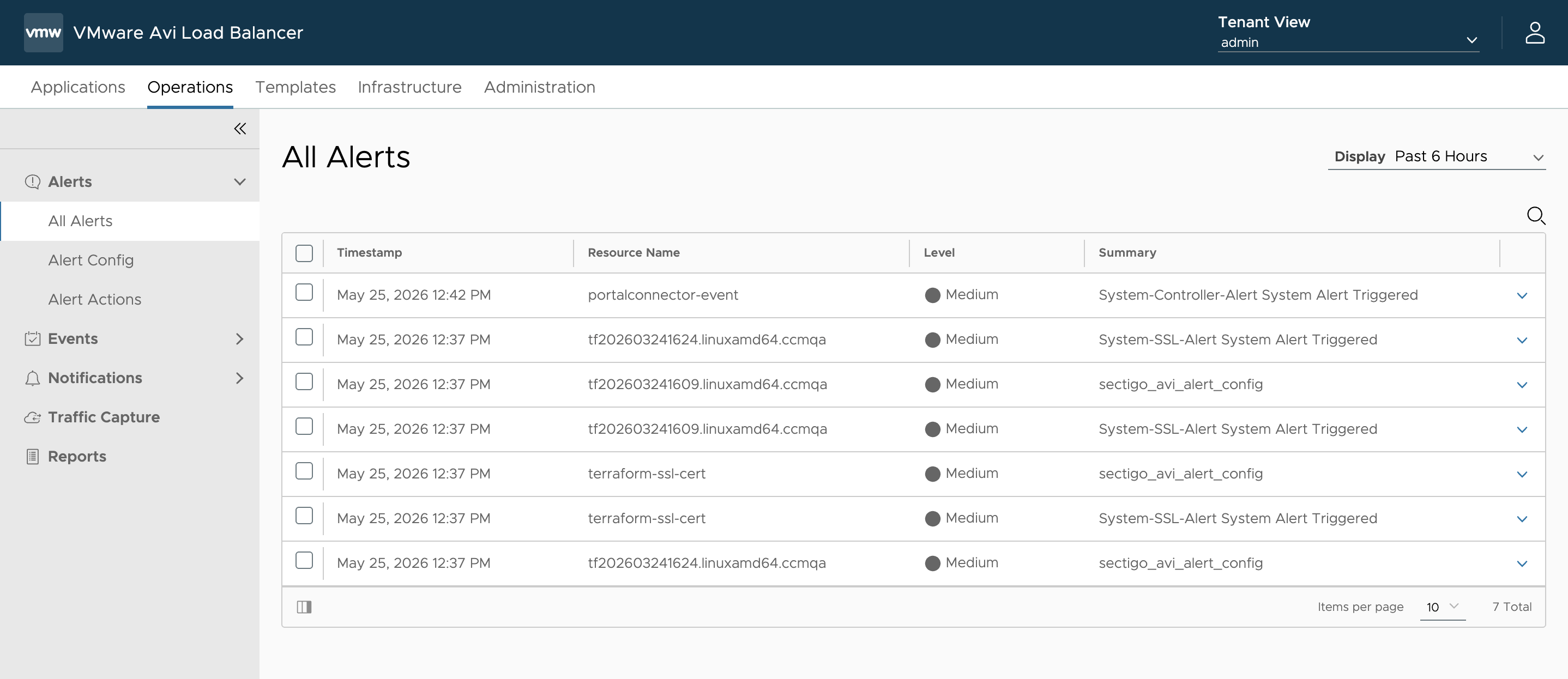Click the 'VMware Avi Load Balancer' title
1568x679 pixels.
[188, 32]
